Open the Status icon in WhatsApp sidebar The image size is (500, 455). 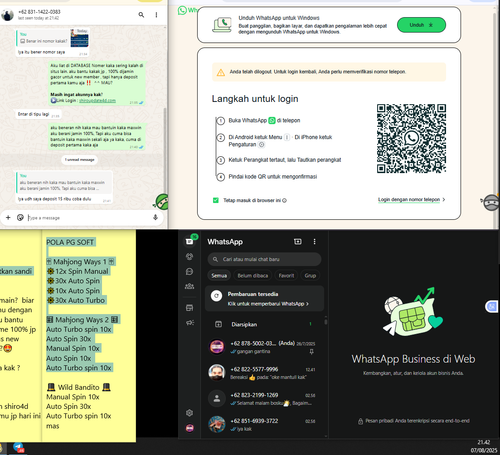pos(190,256)
